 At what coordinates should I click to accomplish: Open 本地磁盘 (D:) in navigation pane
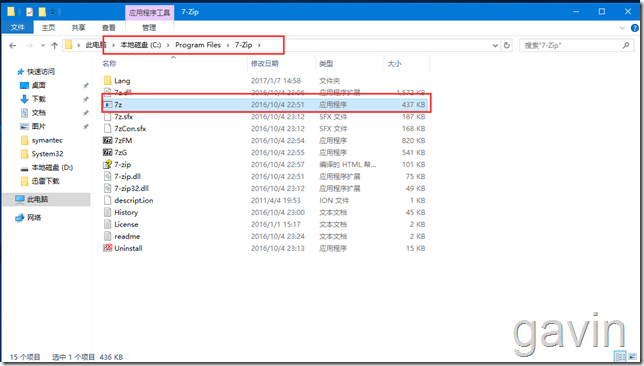(52, 168)
